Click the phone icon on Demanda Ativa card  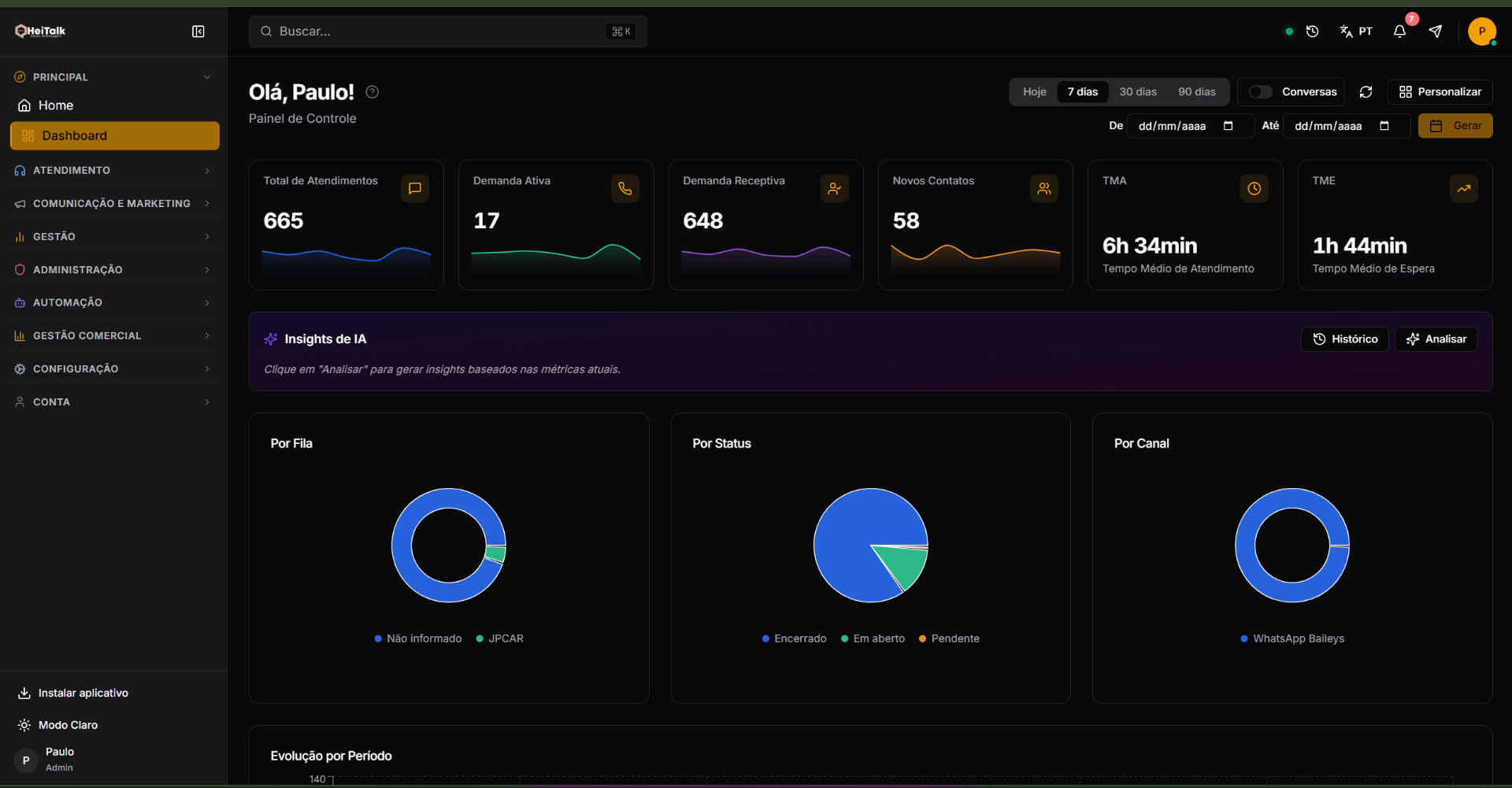click(624, 189)
